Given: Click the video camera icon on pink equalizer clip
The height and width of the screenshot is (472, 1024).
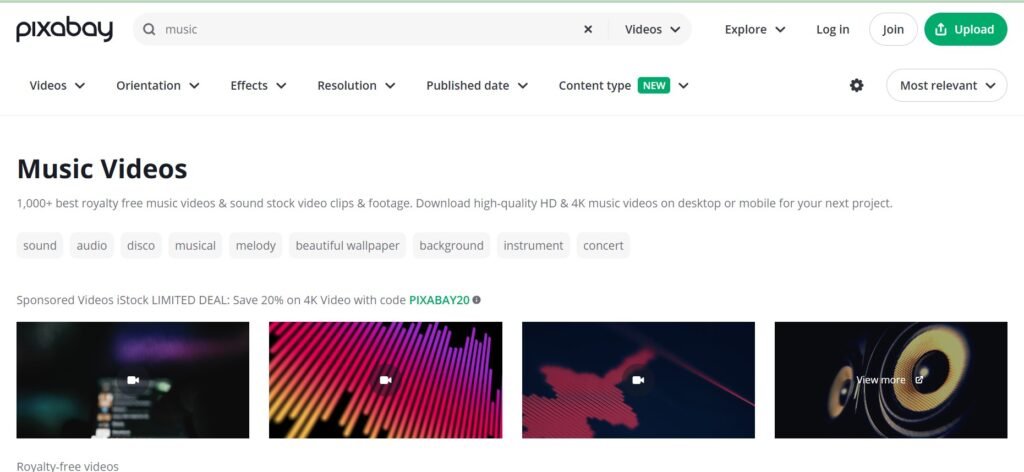Looking at the screenshot, I should pos(385,380).
